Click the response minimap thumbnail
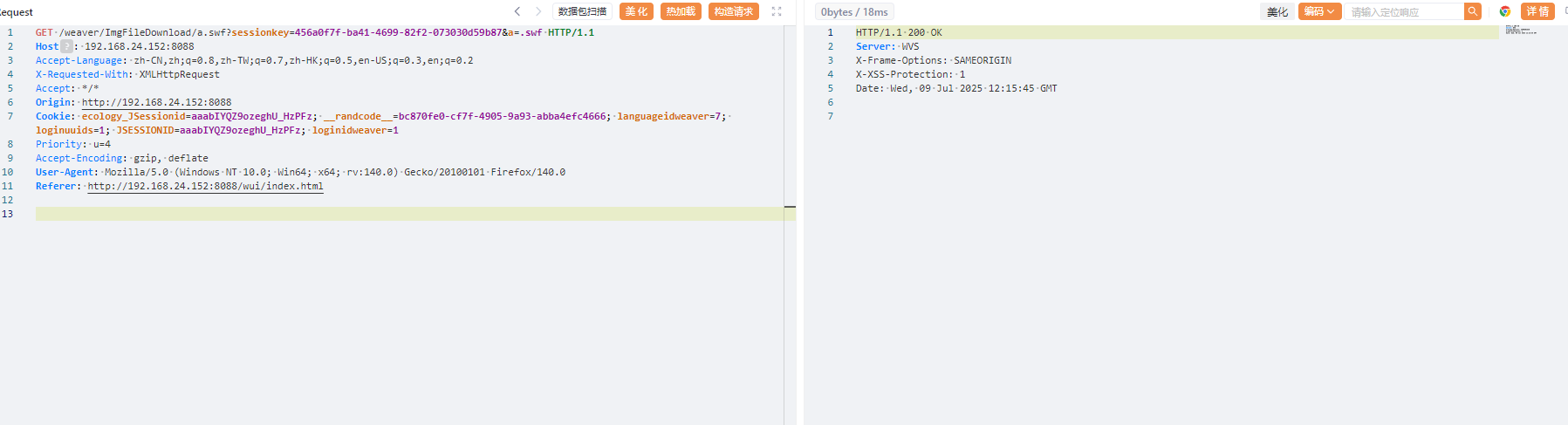Screen dimensions: 1568x425 pos(1521,31)
